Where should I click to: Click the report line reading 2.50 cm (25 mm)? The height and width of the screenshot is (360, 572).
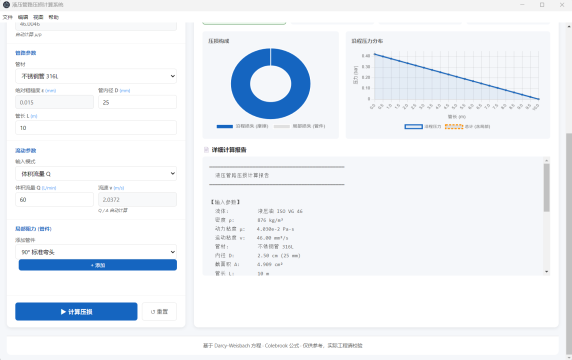pos(279,255)
